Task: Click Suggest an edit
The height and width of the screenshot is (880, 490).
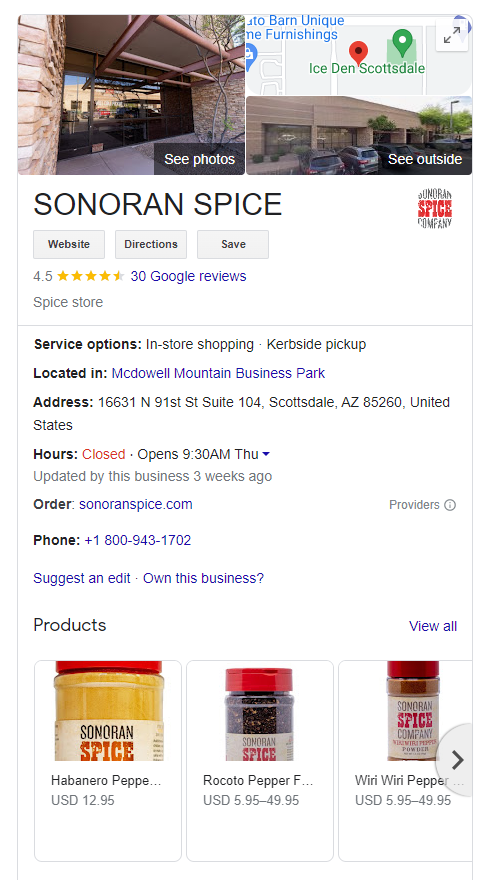Action: (82, 578)
